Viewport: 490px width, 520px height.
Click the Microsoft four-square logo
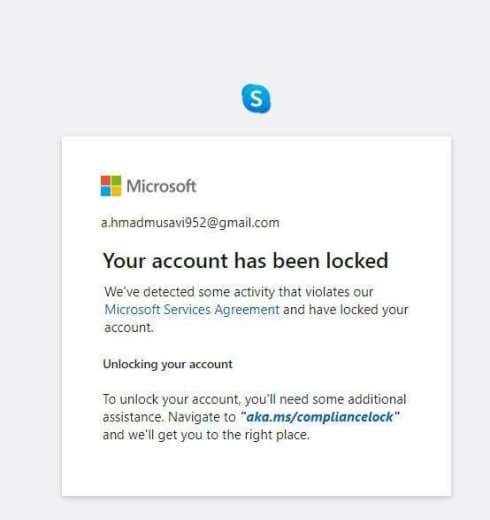pyautogui.click(x=111, y=186)
